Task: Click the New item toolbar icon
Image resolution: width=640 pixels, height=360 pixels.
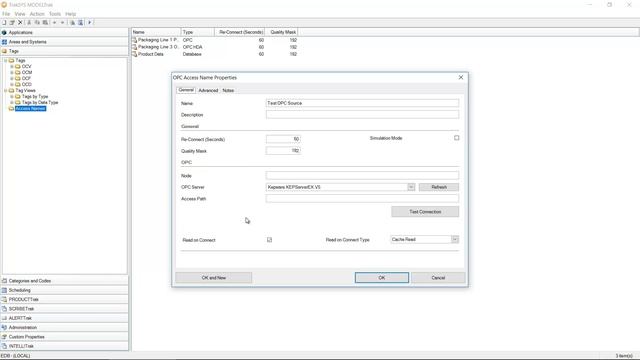Action: [x=4, y=22]
